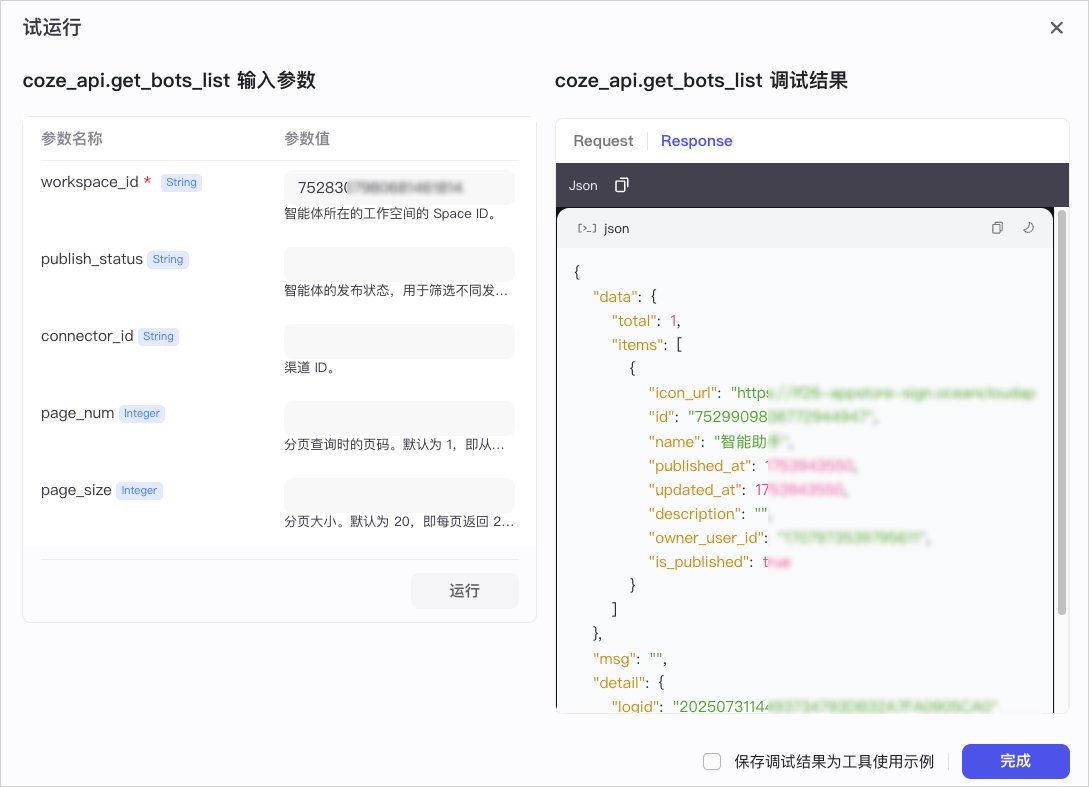Click the "name" key in the JSON
This screenshot has width=1089, height=787.
(674, 442)
